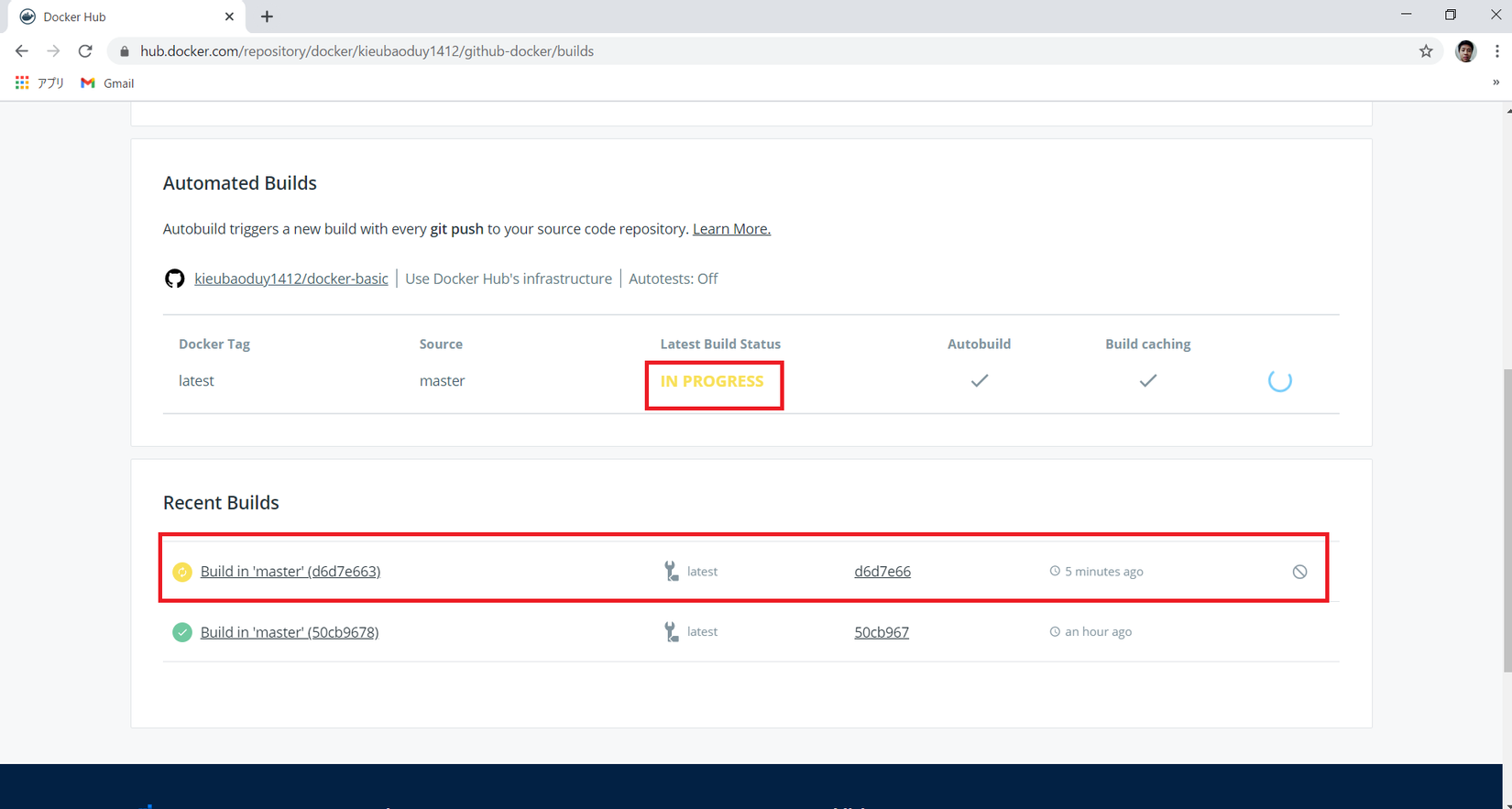
Task: Click the IN PROGRESS build status
Action: pyautogui.click(x=712, y=381)
